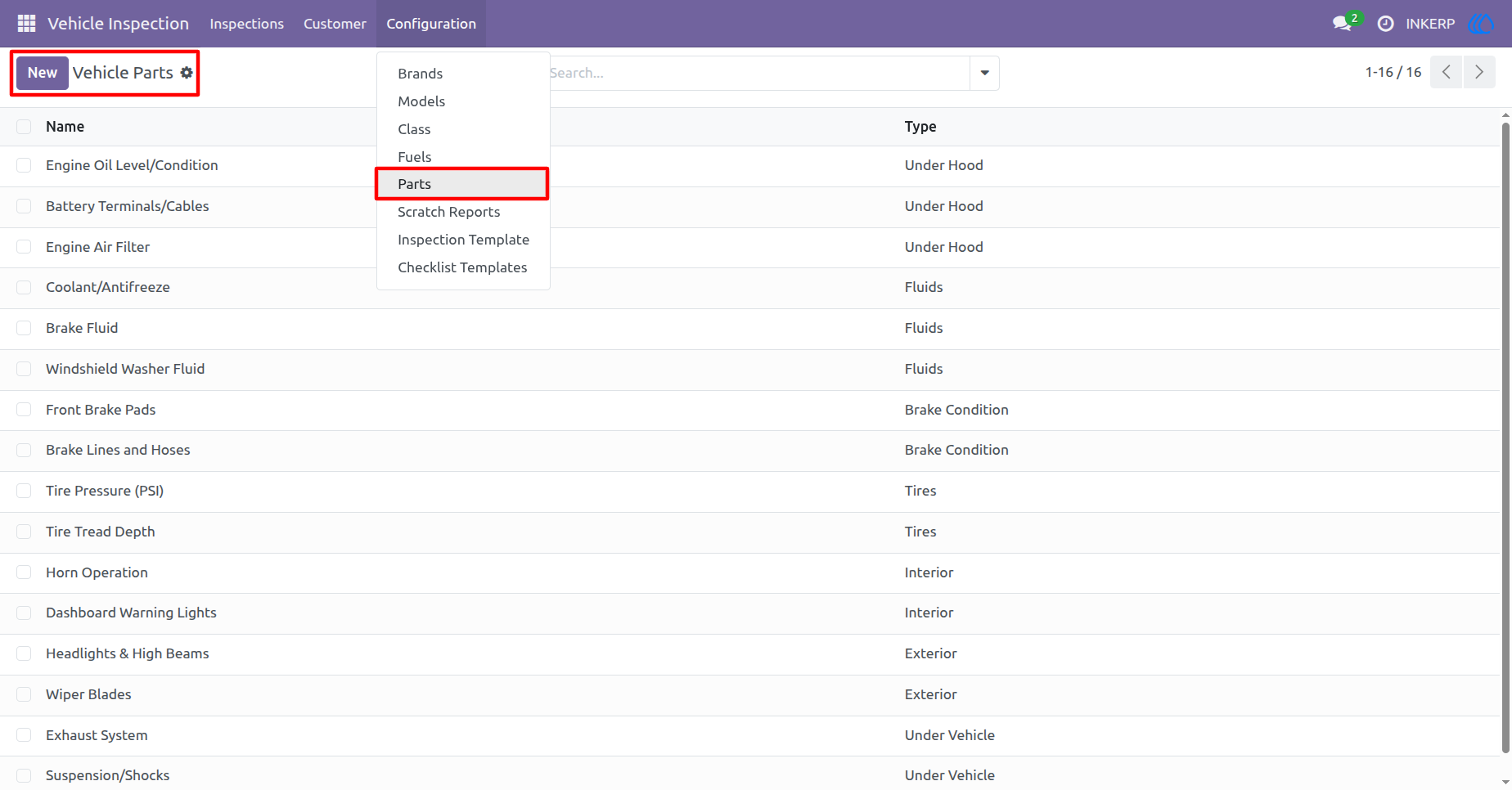The image size is (1512, 790).
Task: Collapse the Configuration menu
Action: coord(431,24)
